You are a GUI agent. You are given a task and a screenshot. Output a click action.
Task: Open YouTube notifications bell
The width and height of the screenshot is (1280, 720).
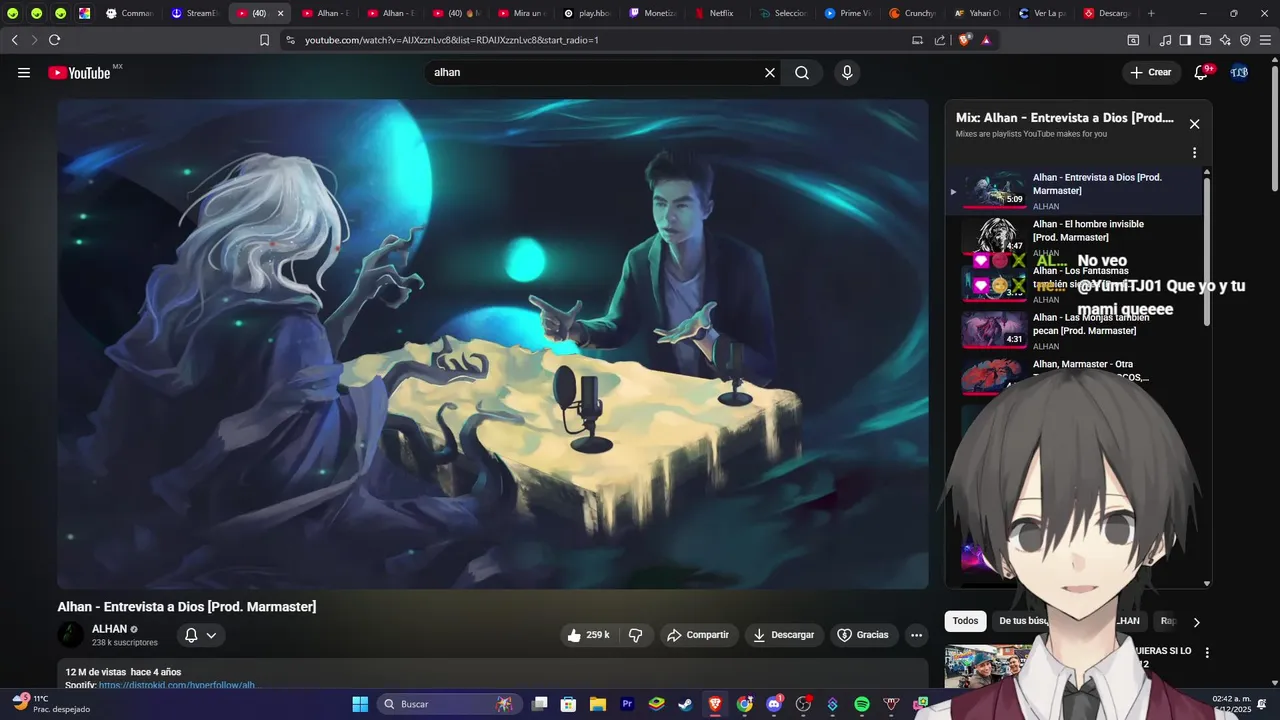(1201, 72)
